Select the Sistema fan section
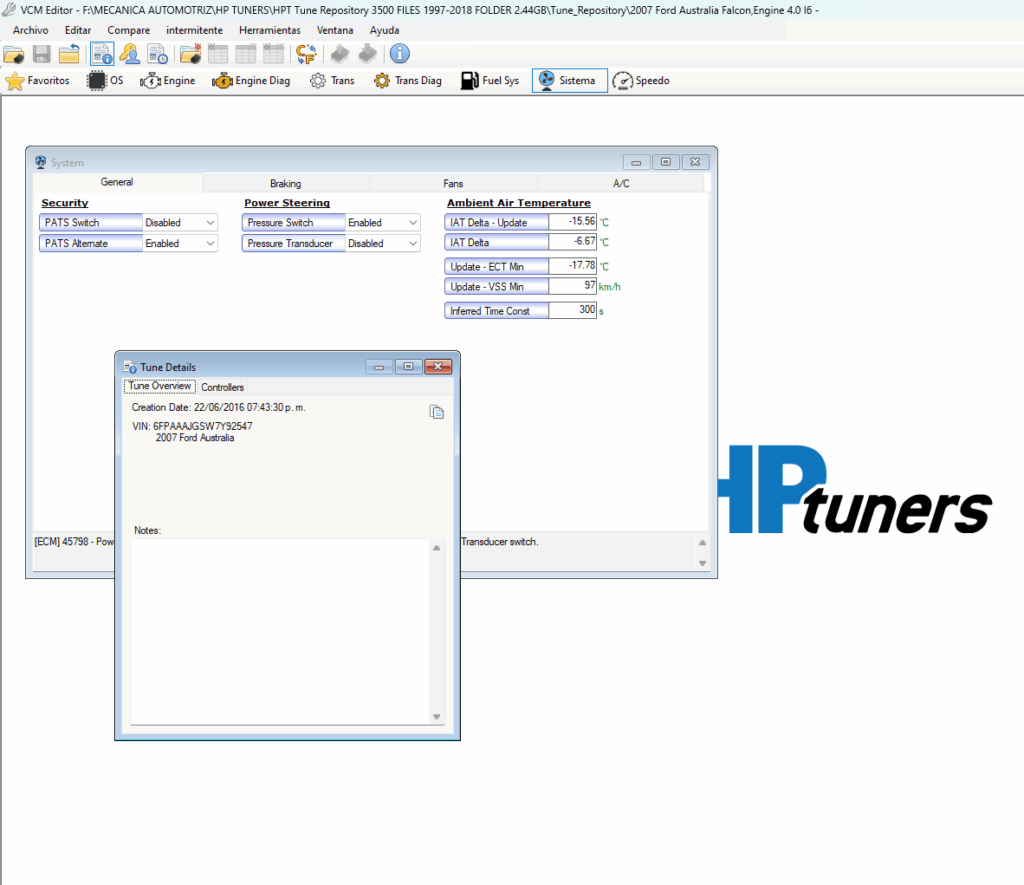This screenshot has width=1024, height=885. coord(569,81)
